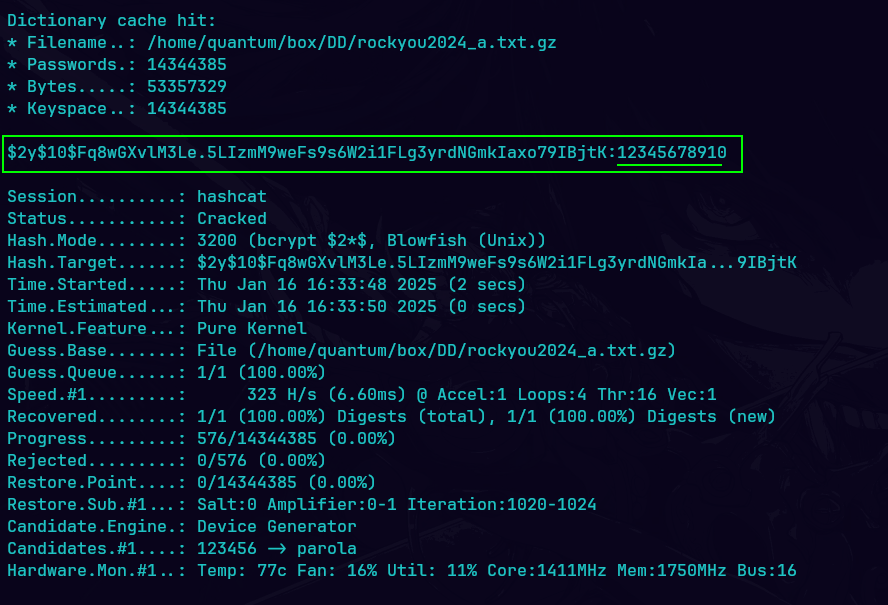This screenshot has width=888, height=605.
Task: Click the Keyspace value 14344385
Action: click(186, 108)
